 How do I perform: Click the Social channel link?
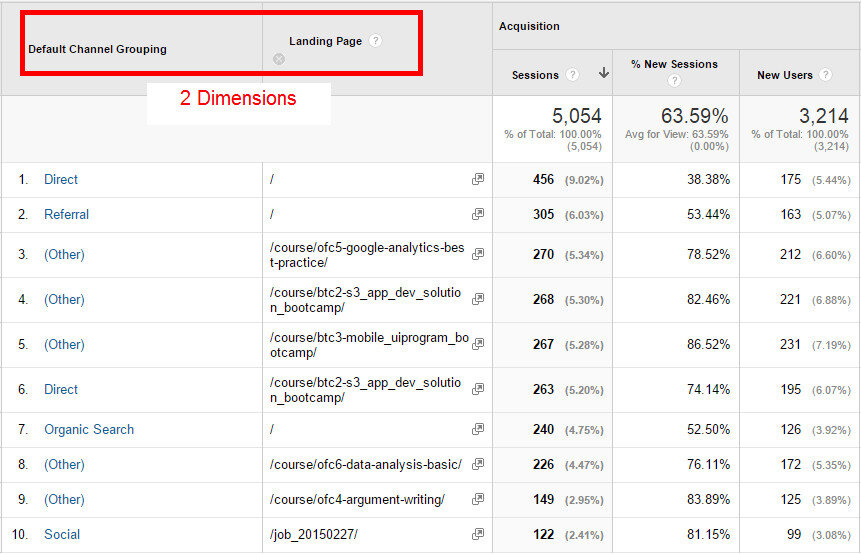pos(62,534)
